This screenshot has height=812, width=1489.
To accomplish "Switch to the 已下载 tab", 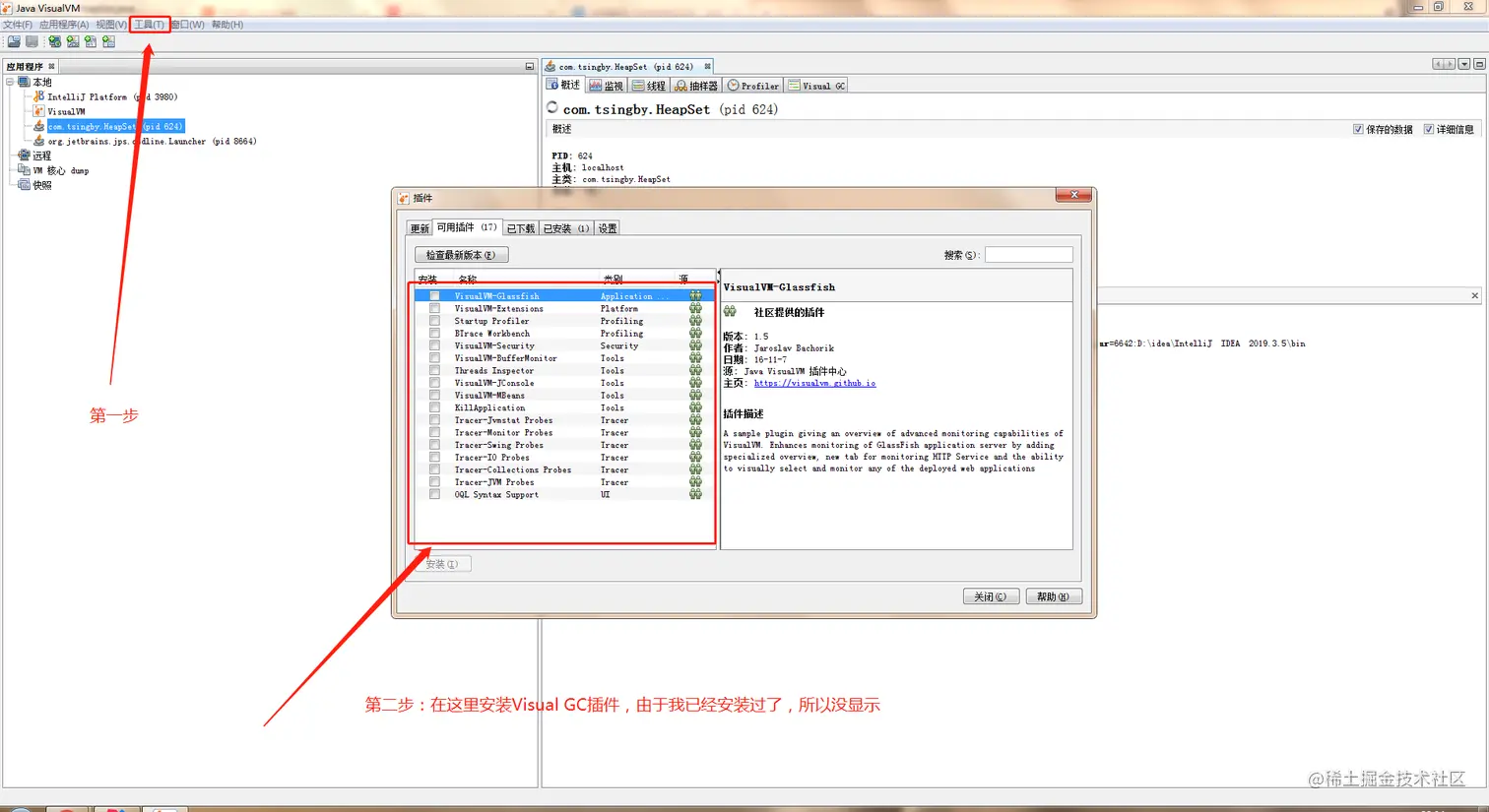I will point(521,228).
